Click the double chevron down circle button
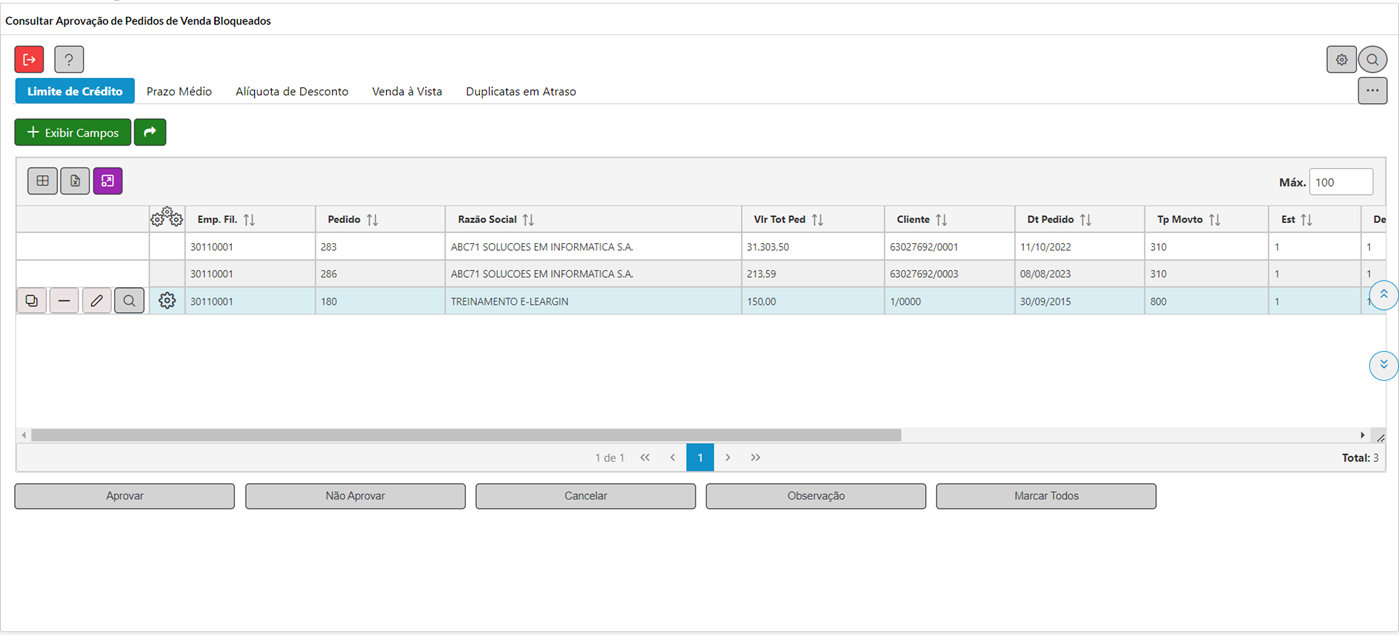The height and width of the screenshot is (635, 1399). click(x=1383, y=365)
